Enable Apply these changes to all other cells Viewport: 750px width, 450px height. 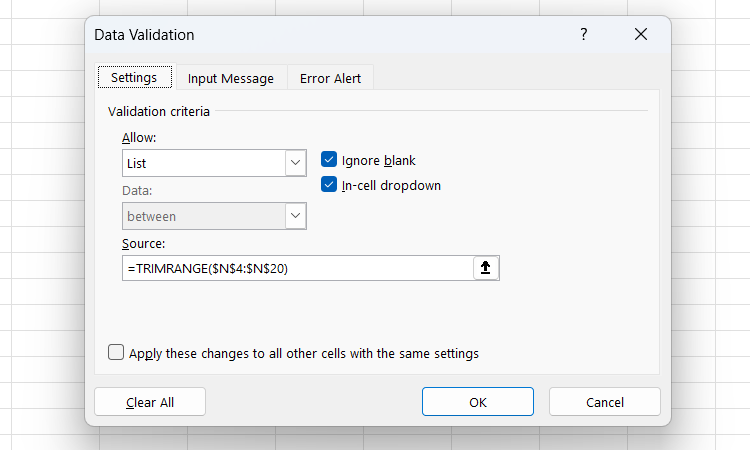tap(117, 353)
